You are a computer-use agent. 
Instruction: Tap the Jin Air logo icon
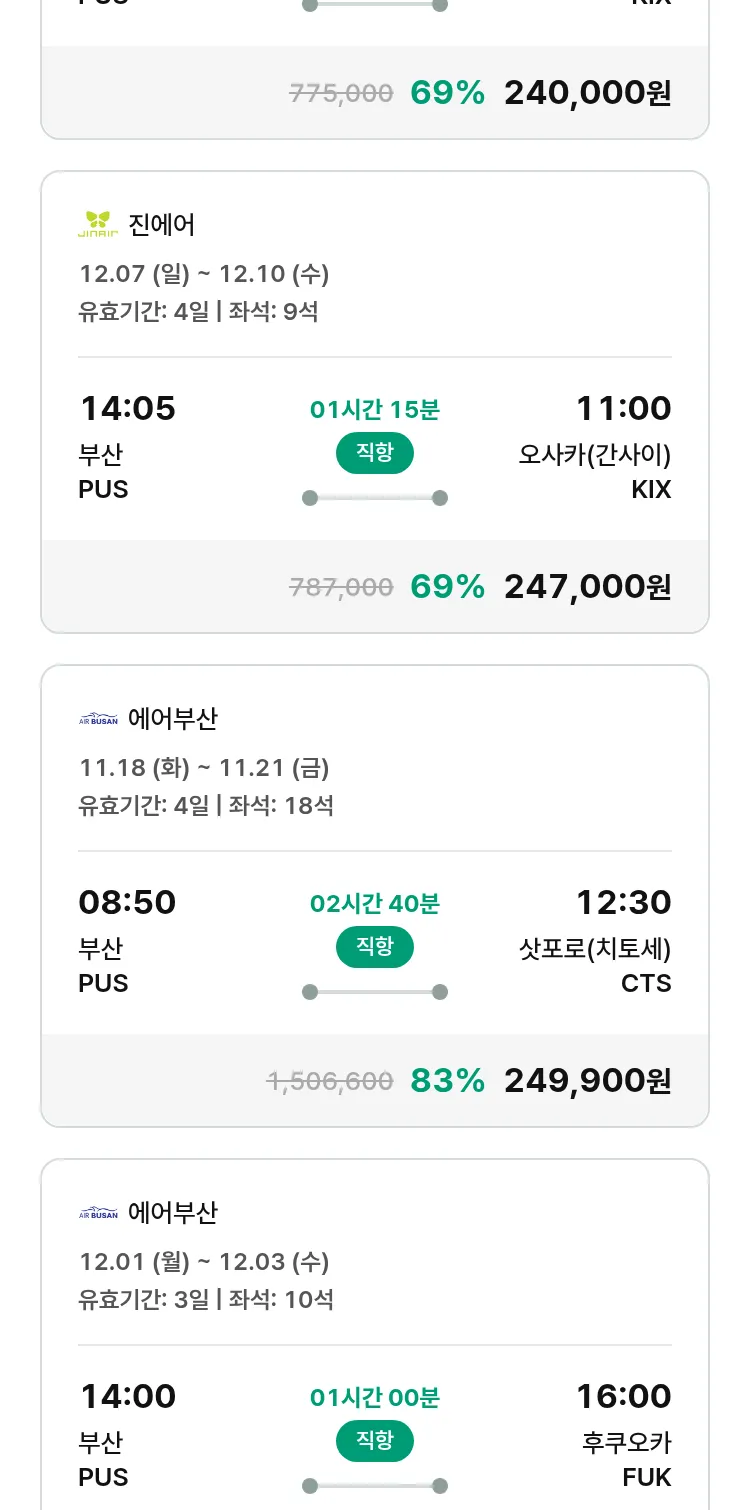[98, 225]
